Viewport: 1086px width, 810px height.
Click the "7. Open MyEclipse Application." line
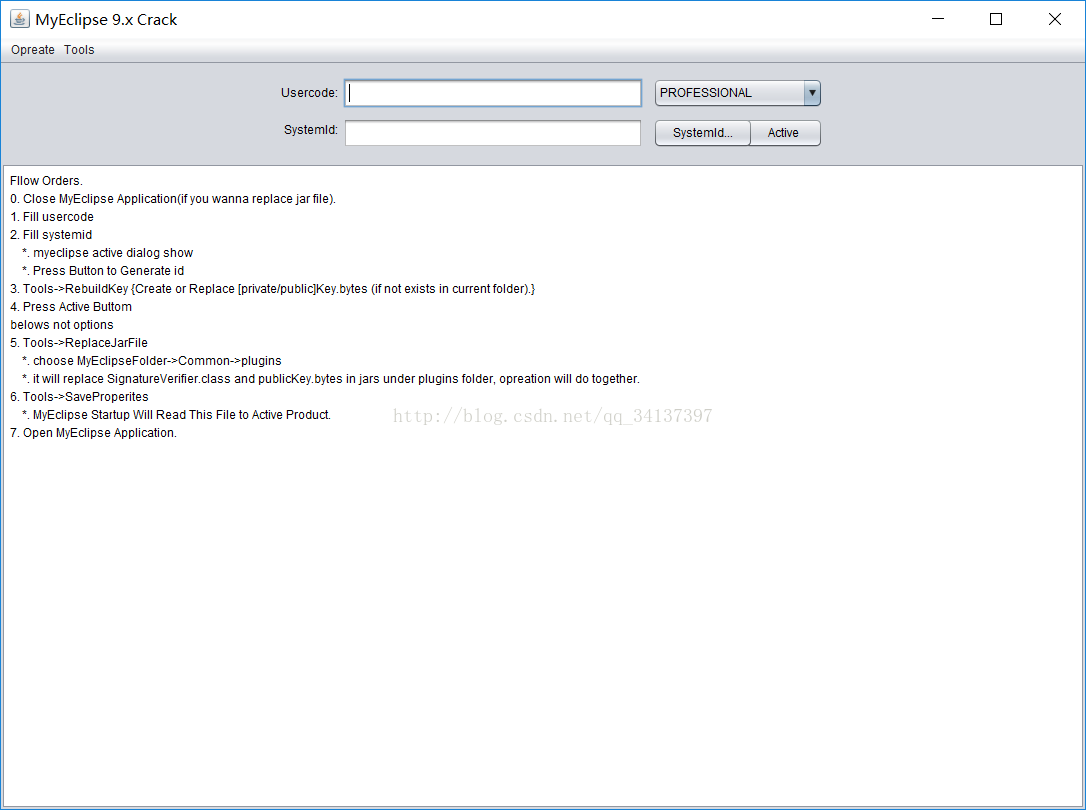pyautogui.click(x=94, y=433)
